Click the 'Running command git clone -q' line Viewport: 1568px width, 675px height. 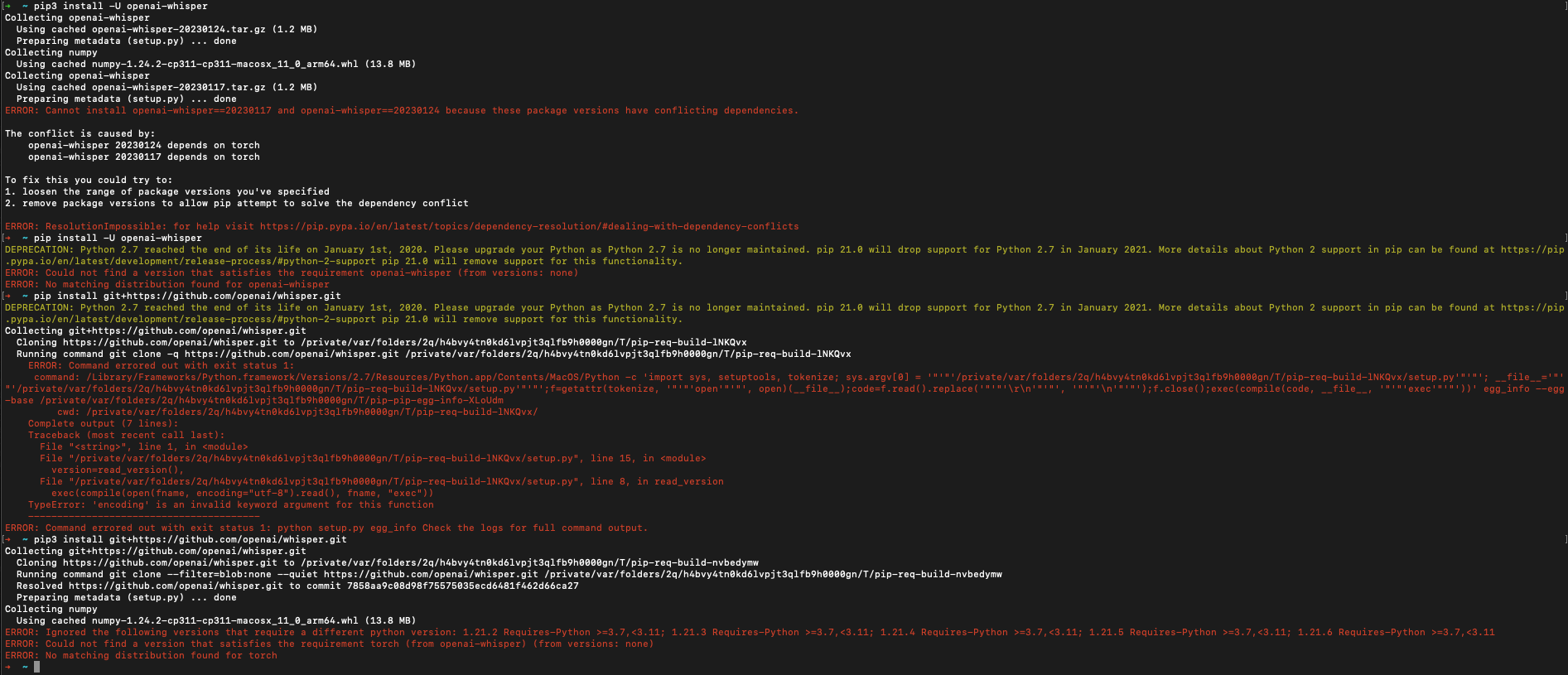click(x=434, y=354)
